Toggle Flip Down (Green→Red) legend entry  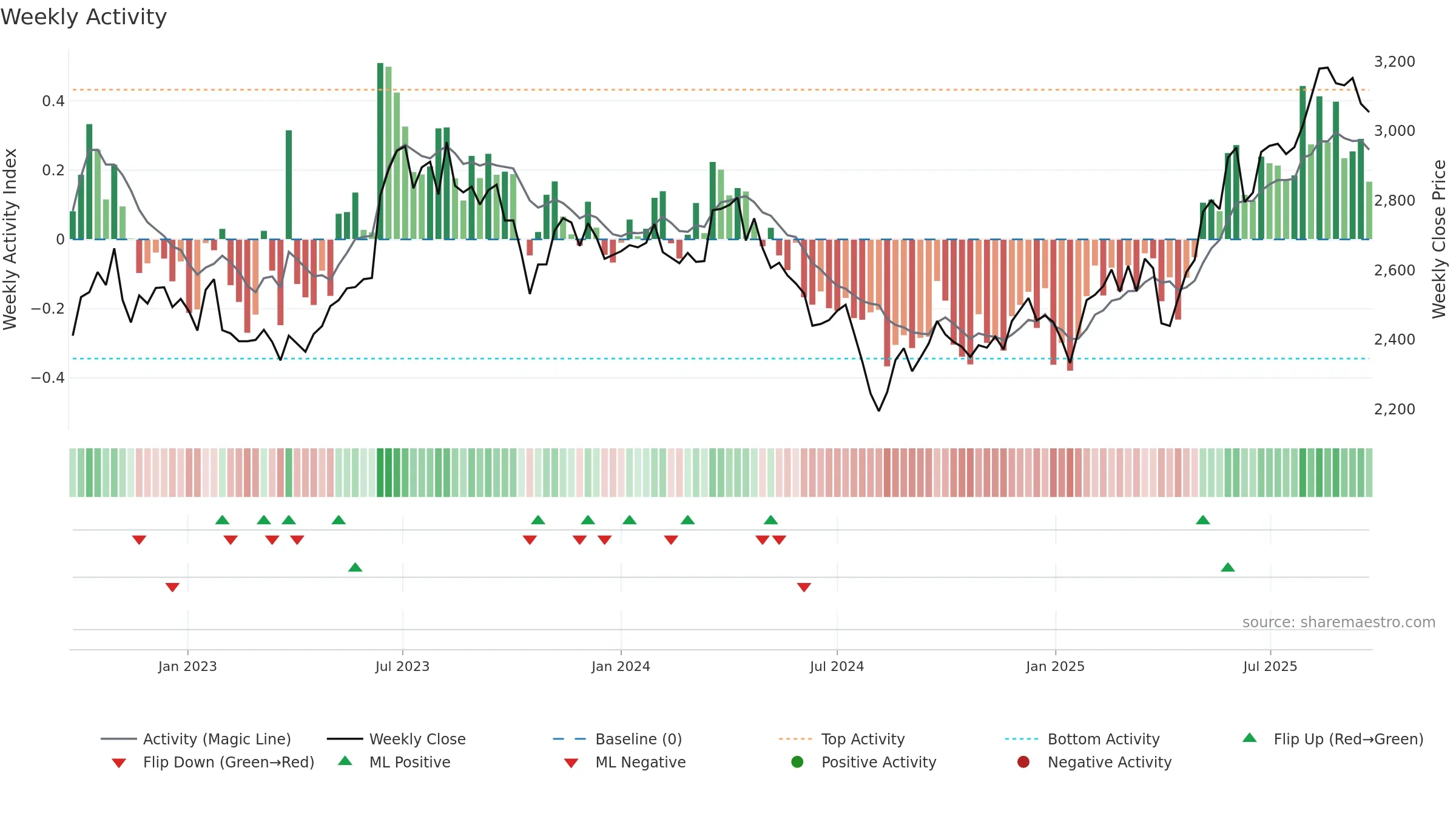click(x=212, y=762)
